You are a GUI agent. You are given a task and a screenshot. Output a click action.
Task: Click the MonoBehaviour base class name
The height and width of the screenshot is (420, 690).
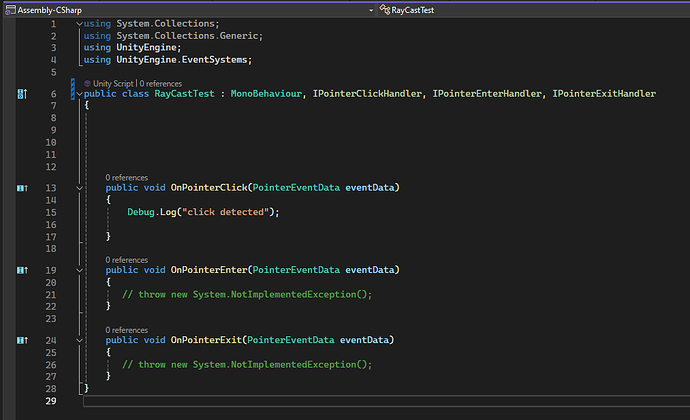[266, 94]
